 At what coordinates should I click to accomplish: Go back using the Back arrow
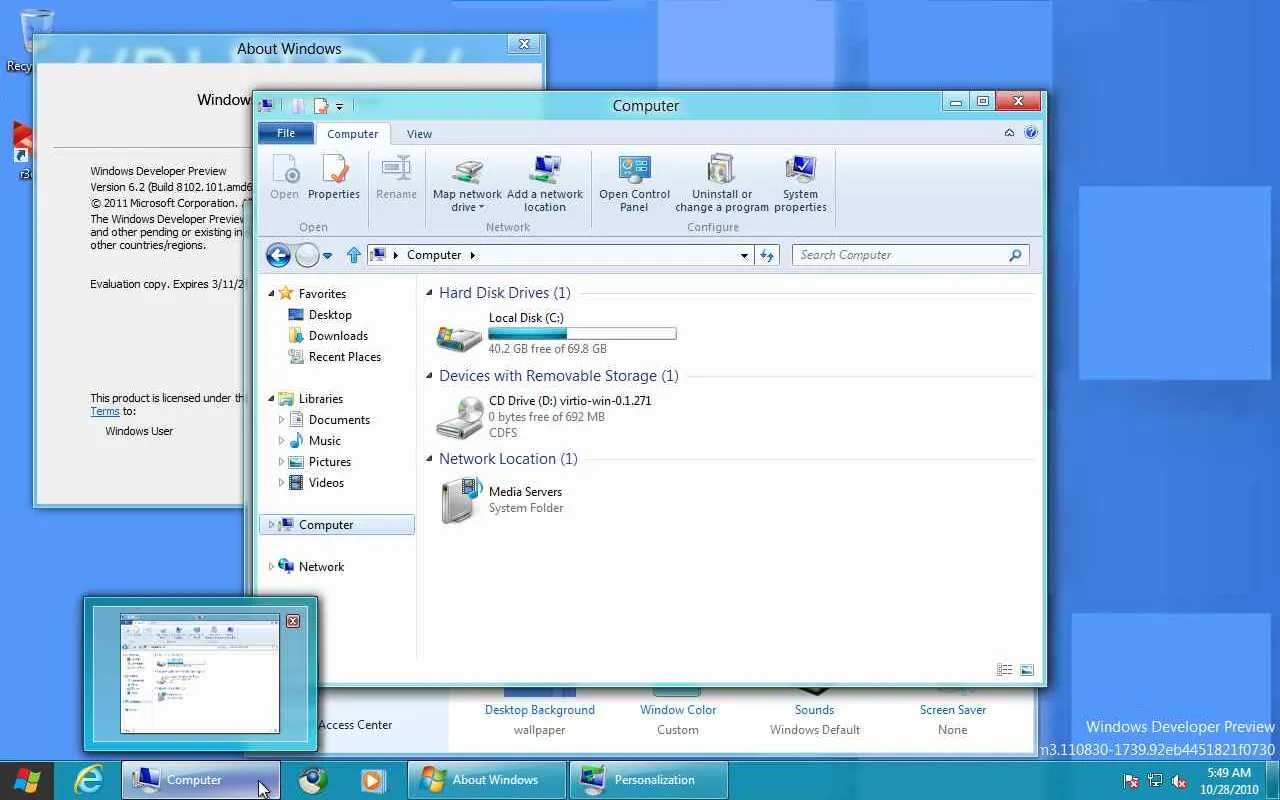pyautogui.click(x=278, y=255)
